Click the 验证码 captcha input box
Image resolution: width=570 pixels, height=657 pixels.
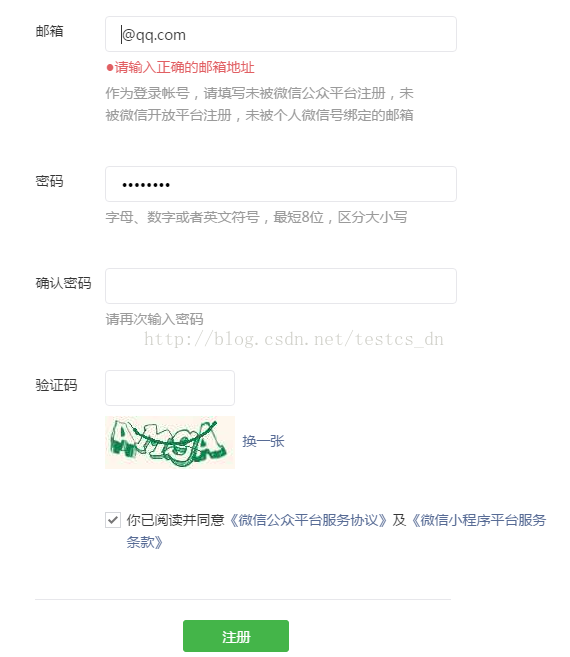(170, 388)
